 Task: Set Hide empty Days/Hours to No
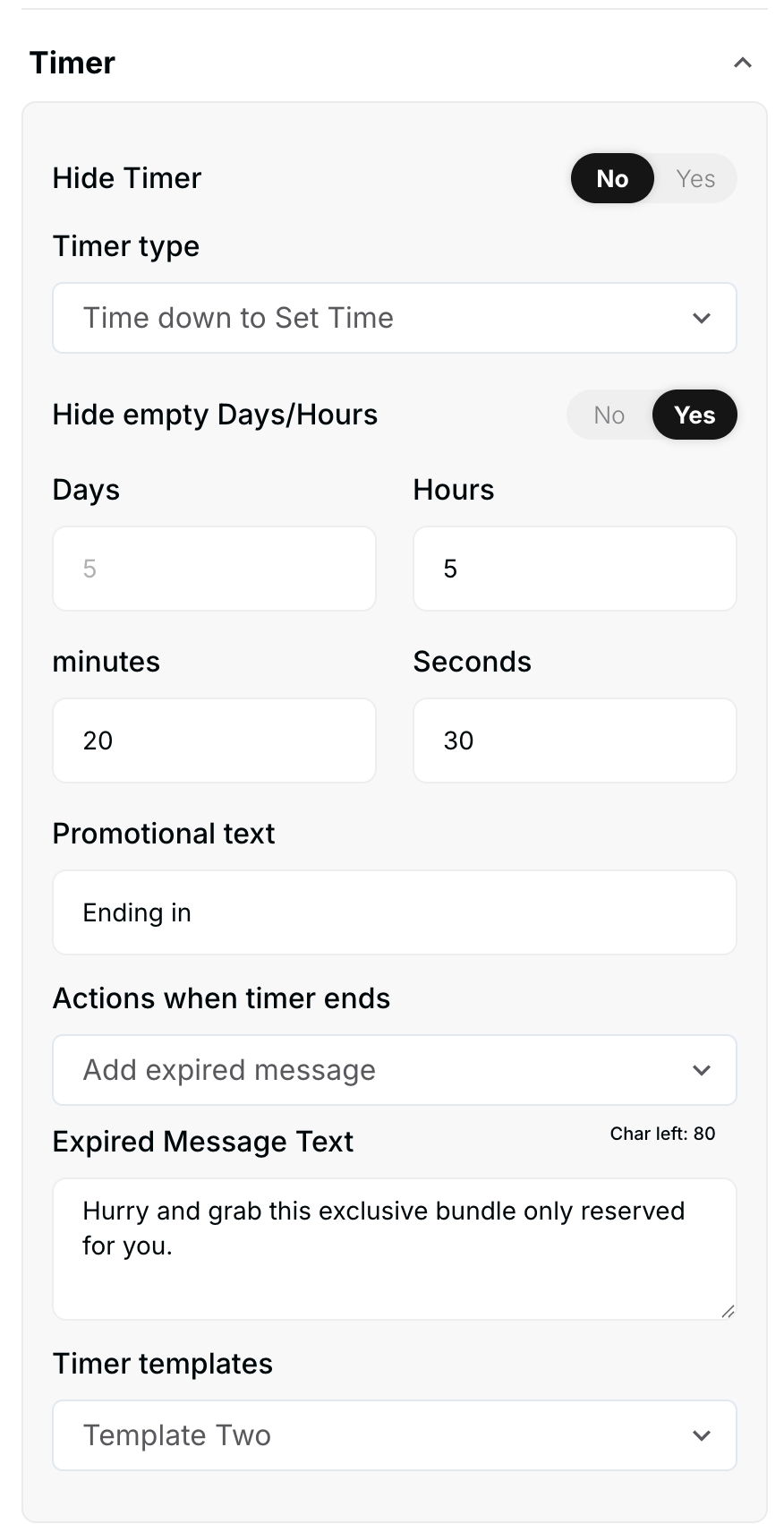pos(609,415)
